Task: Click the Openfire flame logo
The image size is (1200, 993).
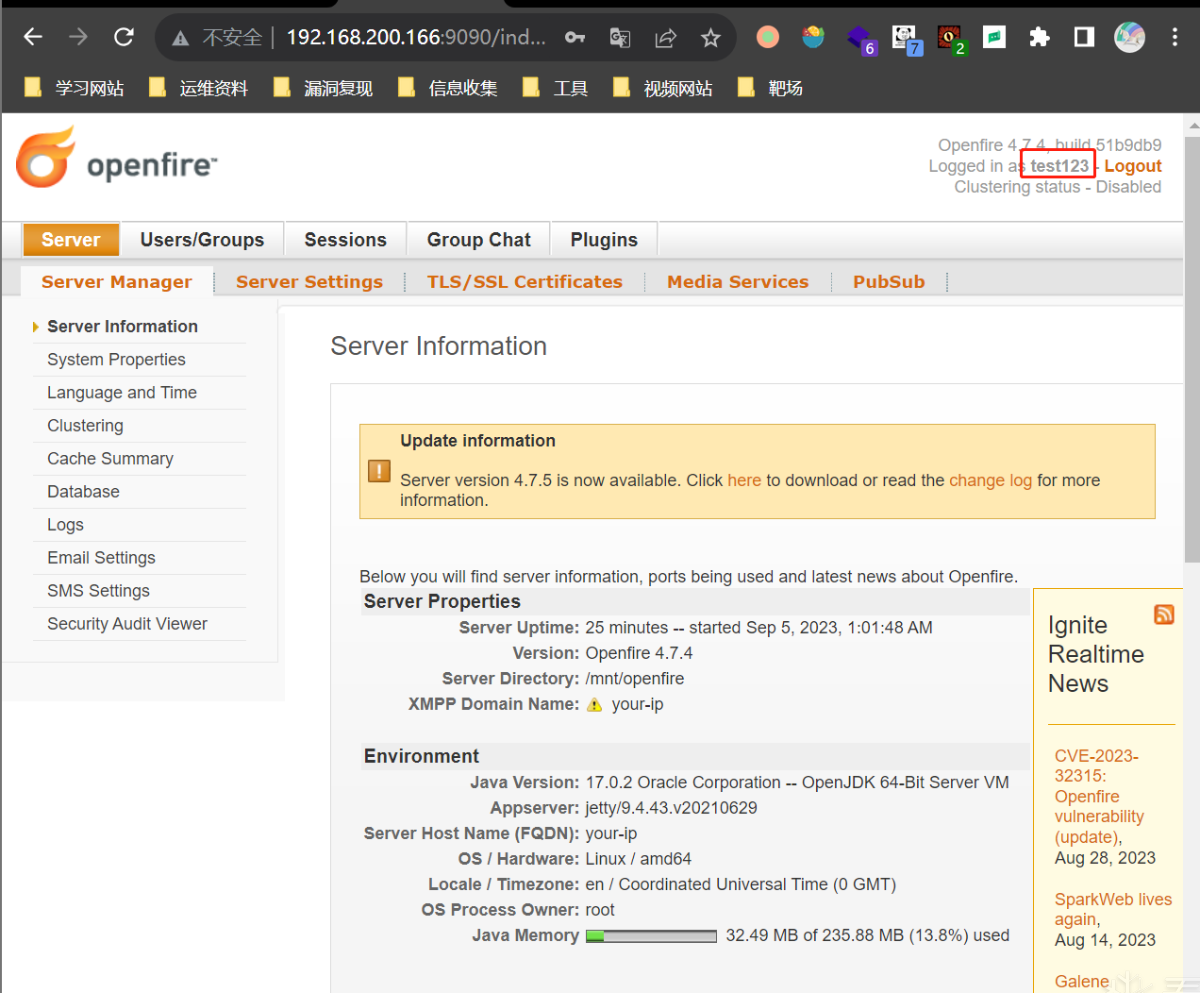Action: [x=45, y=157]
